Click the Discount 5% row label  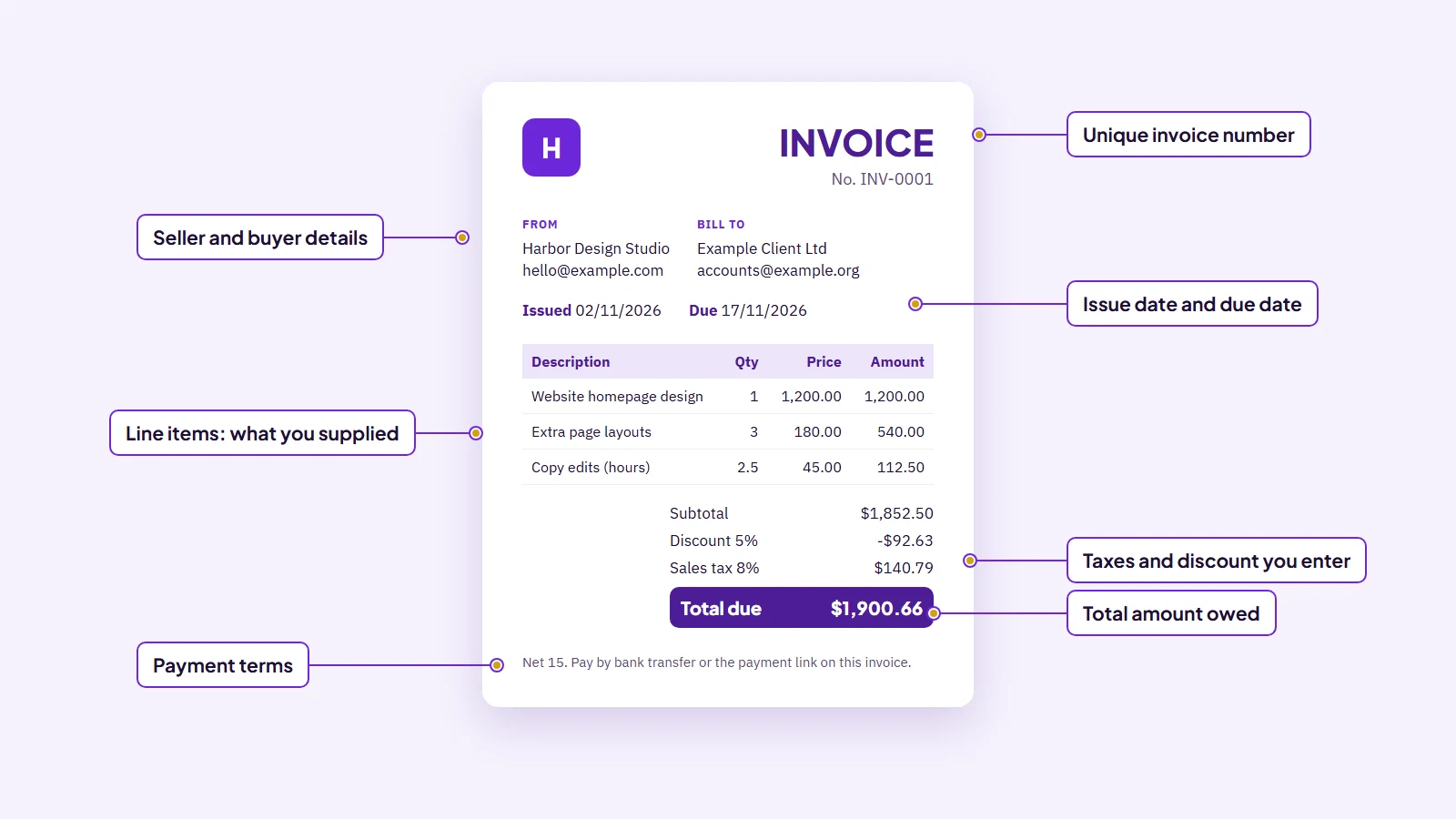713,541
